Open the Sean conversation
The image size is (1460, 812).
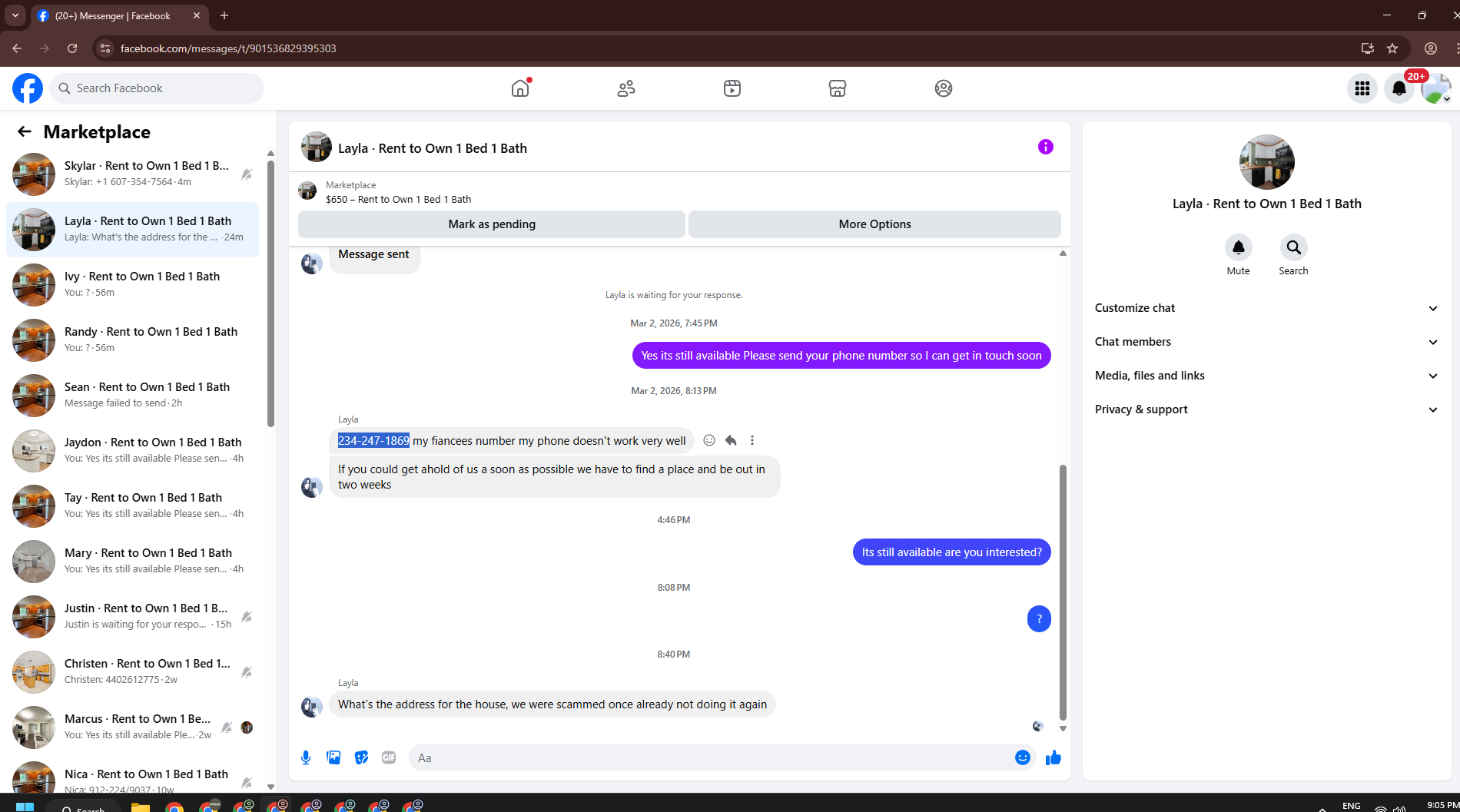coord(132,396)
